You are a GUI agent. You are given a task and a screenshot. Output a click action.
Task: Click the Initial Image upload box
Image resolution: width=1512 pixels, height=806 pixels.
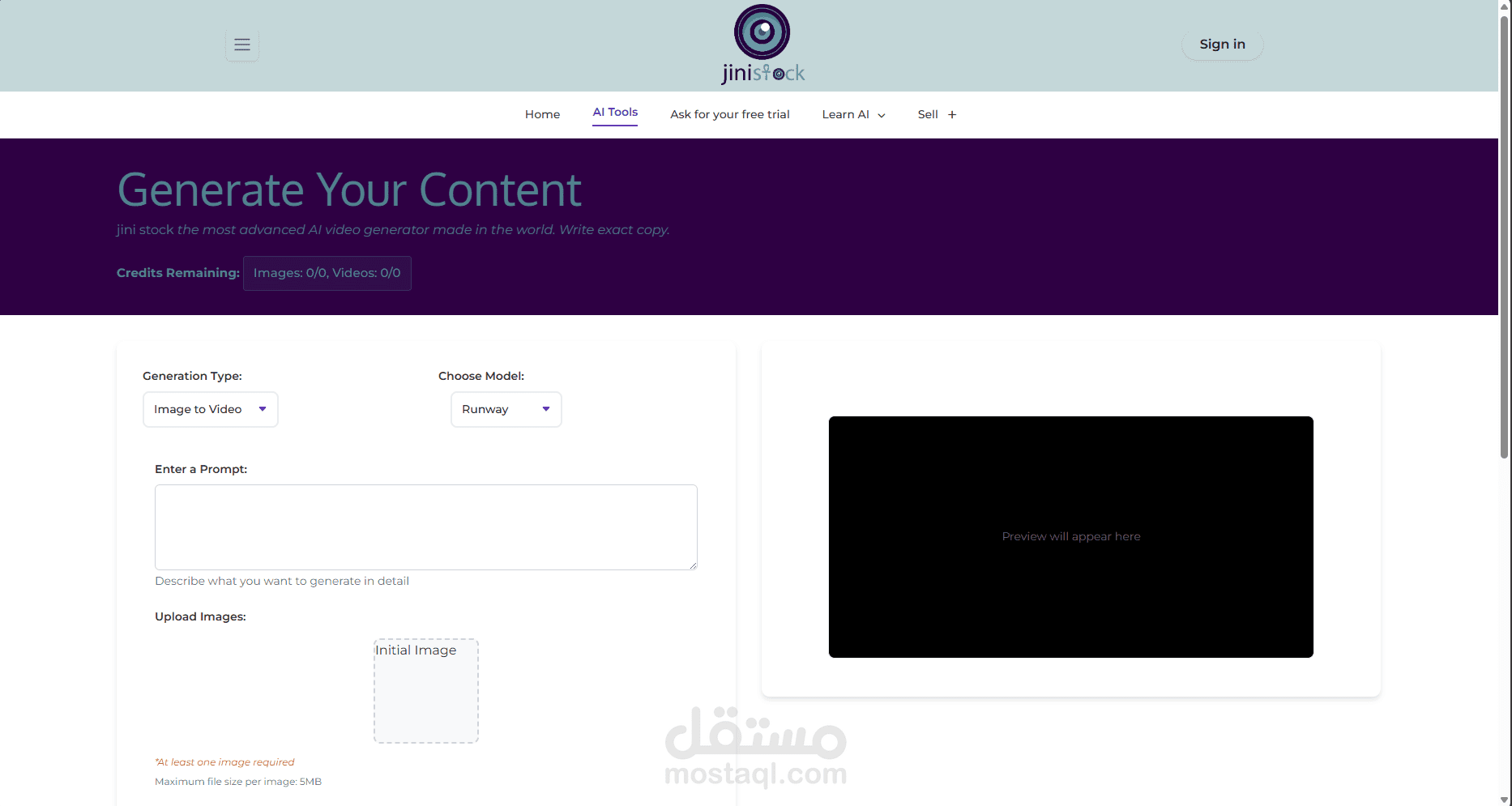point(426,691)
